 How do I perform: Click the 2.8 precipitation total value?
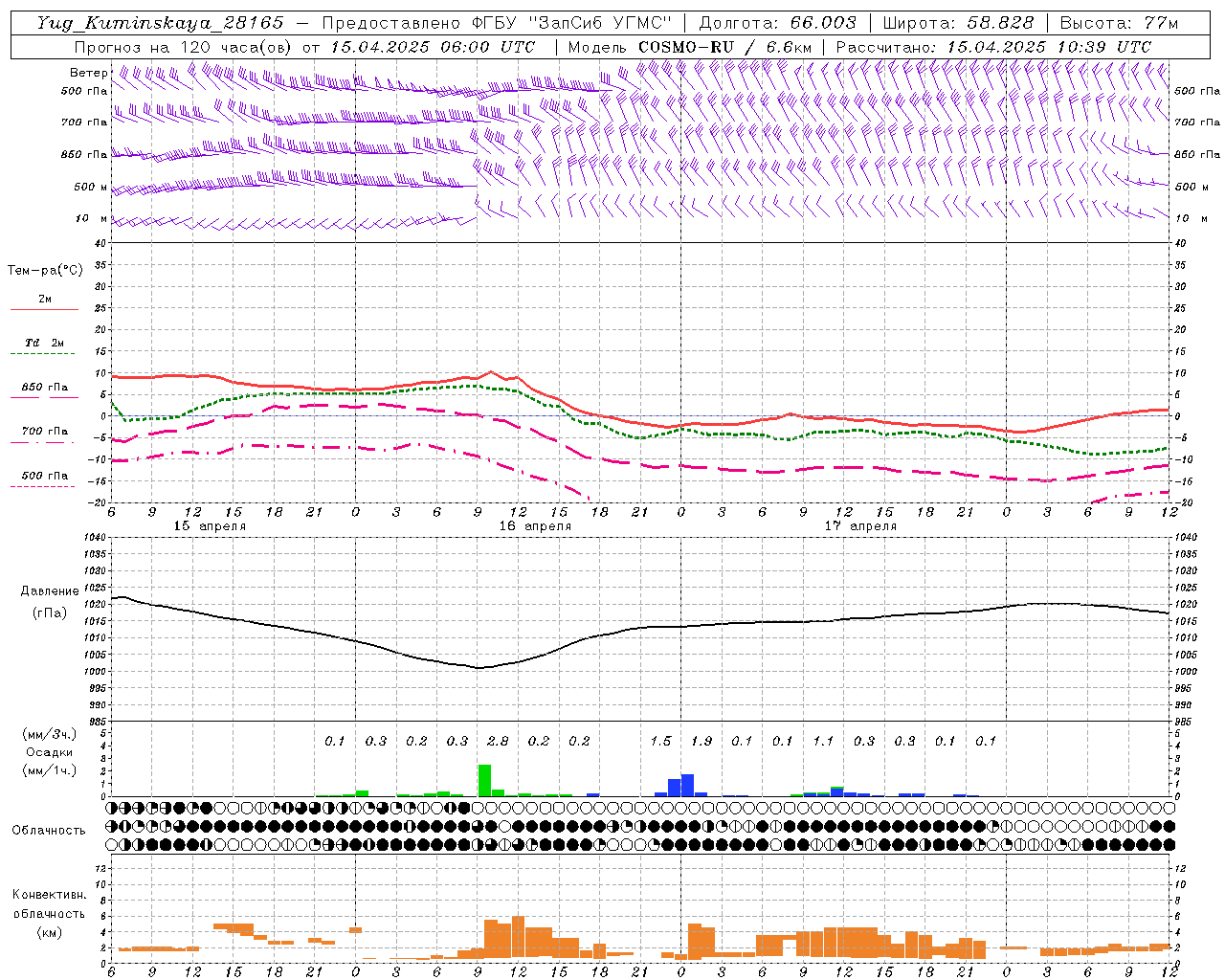[498, 741]
